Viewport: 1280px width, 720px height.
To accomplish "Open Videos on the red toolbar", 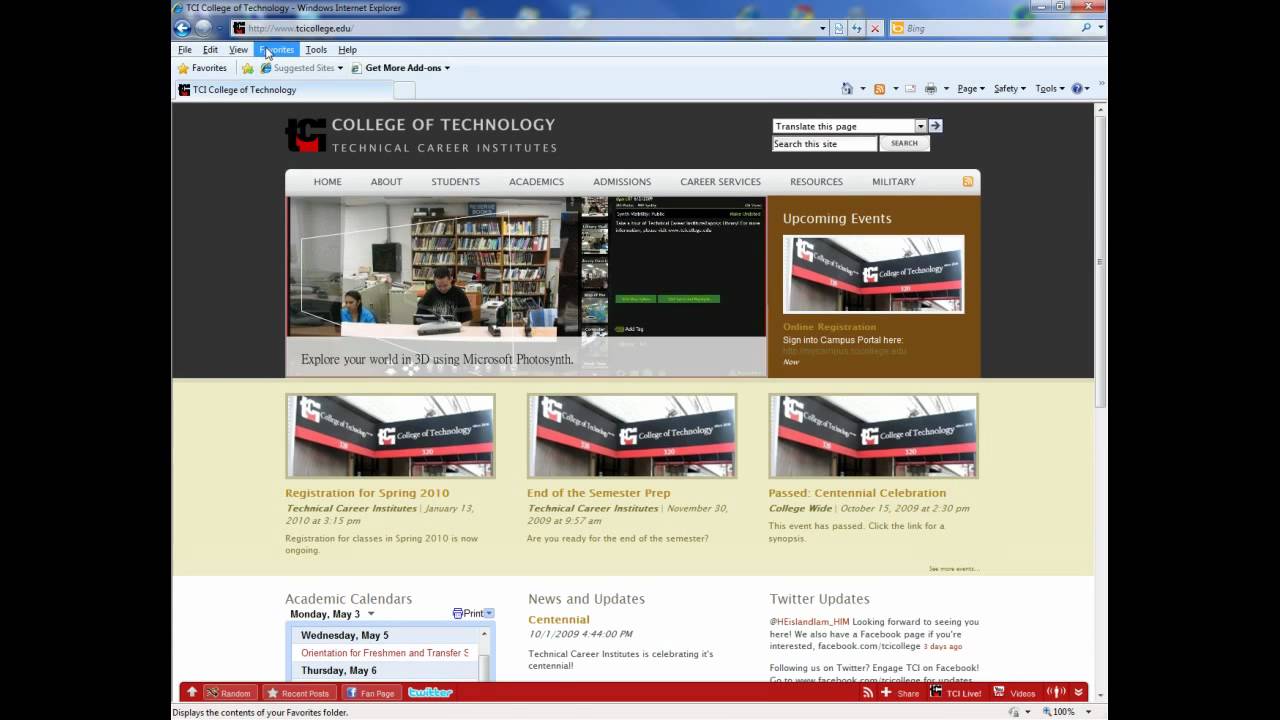I will pos(1014,693).
